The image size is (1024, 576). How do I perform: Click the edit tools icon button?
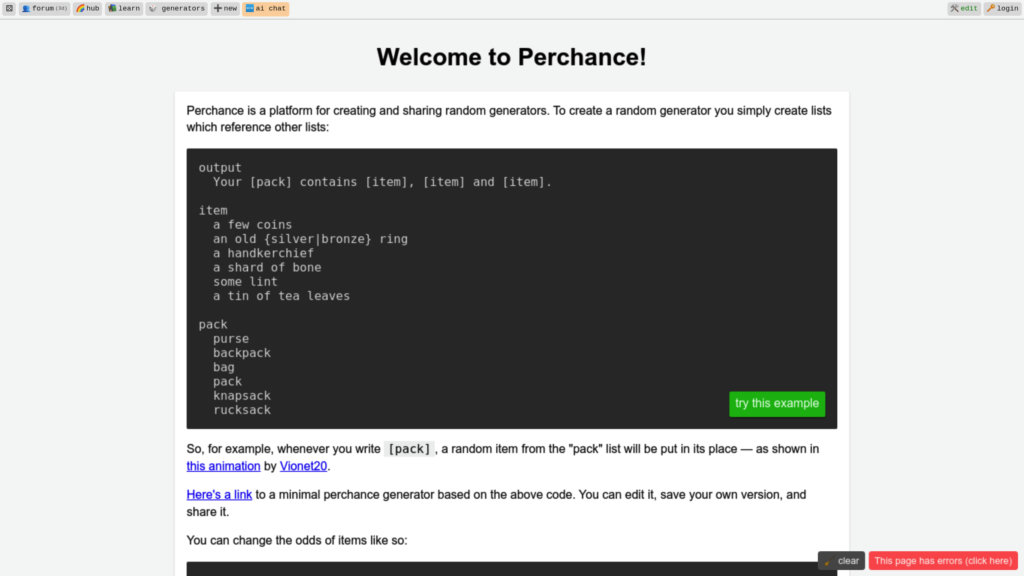pyautogui.click(x=964, y=8)
